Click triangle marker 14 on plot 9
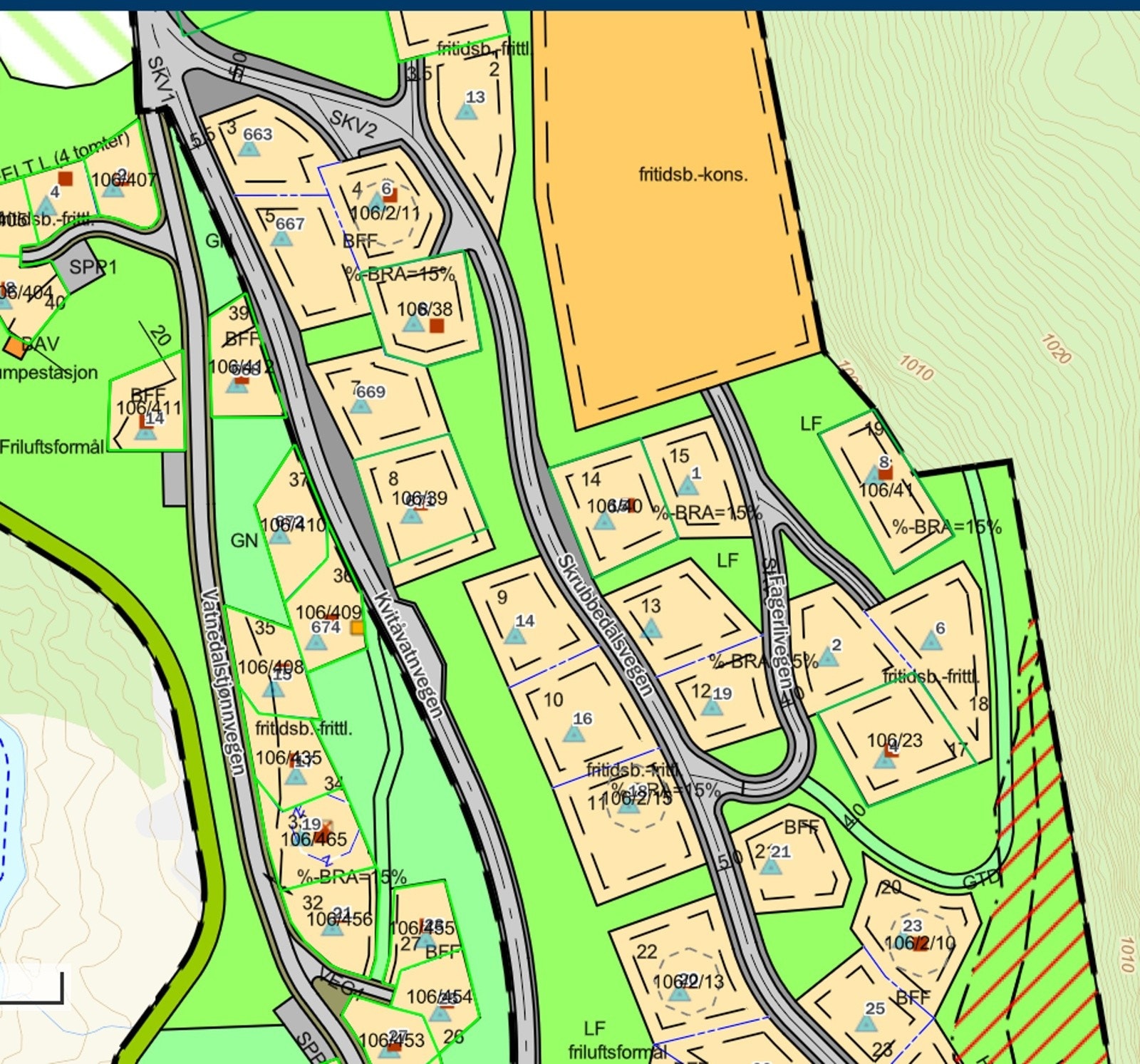Viewport: 1140px width, 1064px height. (x=515, y=634)
